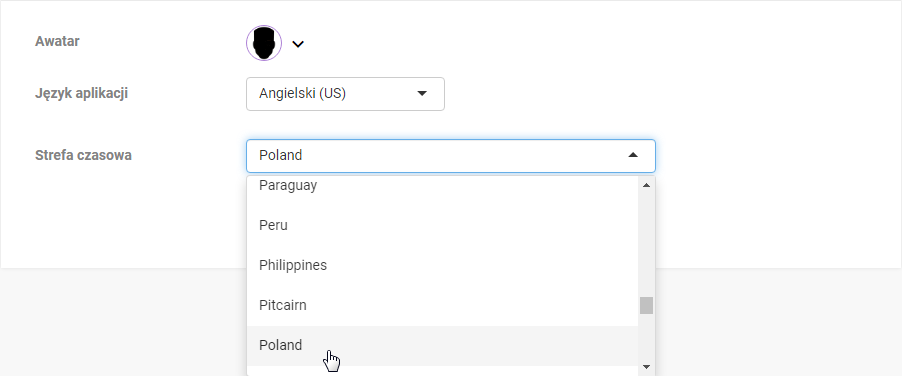The height and width of the screenshot is (376, 902).
Task: Collapse the time zone list with its up triangle
Action: pos(633,155)
